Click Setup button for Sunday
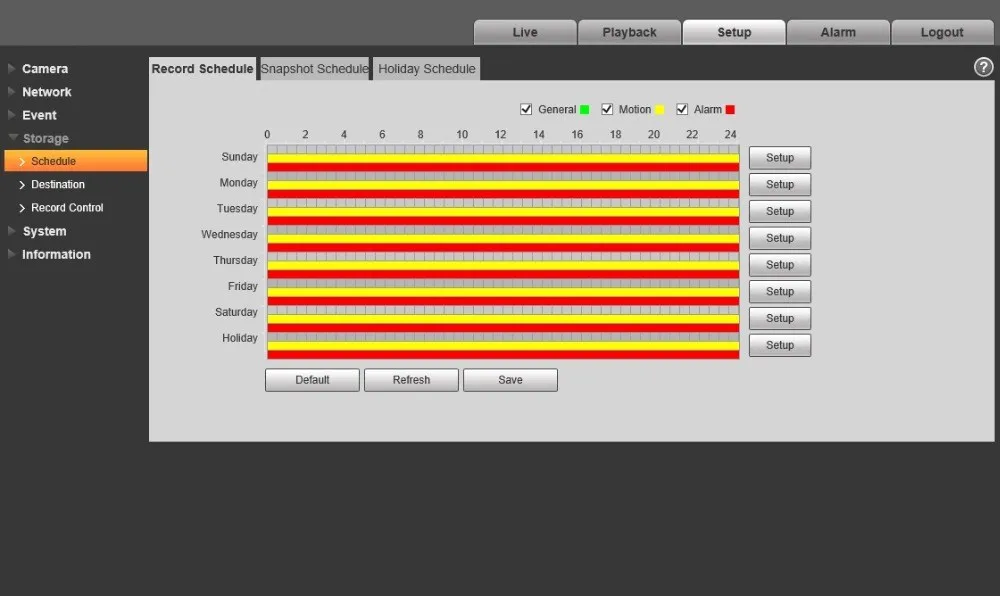The width and height of the screenshot is (1000, 596). point(779,157)
